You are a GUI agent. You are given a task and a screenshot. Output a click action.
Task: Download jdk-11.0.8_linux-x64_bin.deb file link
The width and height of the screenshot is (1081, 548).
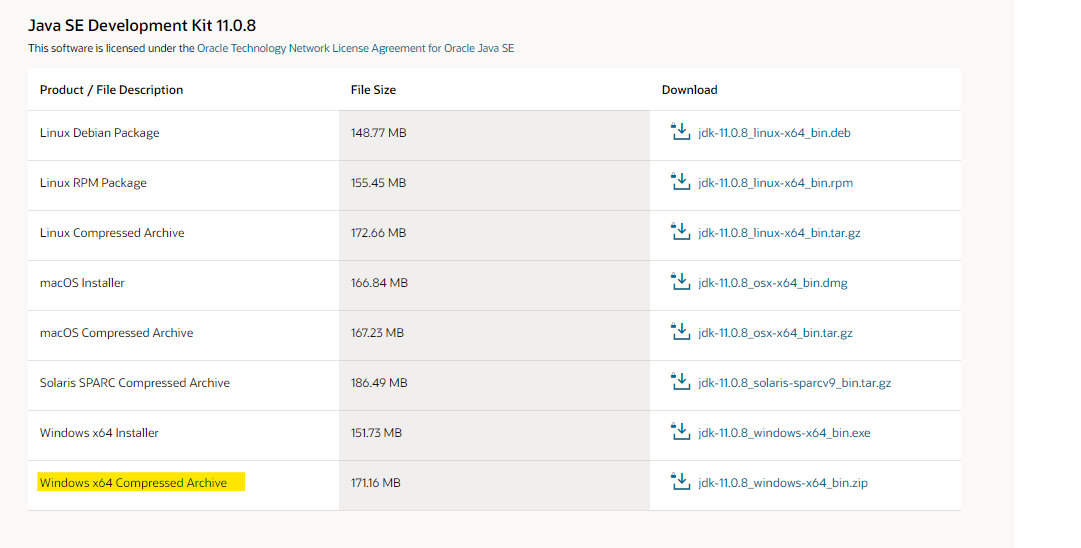pyautogui.click(x=774, y=133)
